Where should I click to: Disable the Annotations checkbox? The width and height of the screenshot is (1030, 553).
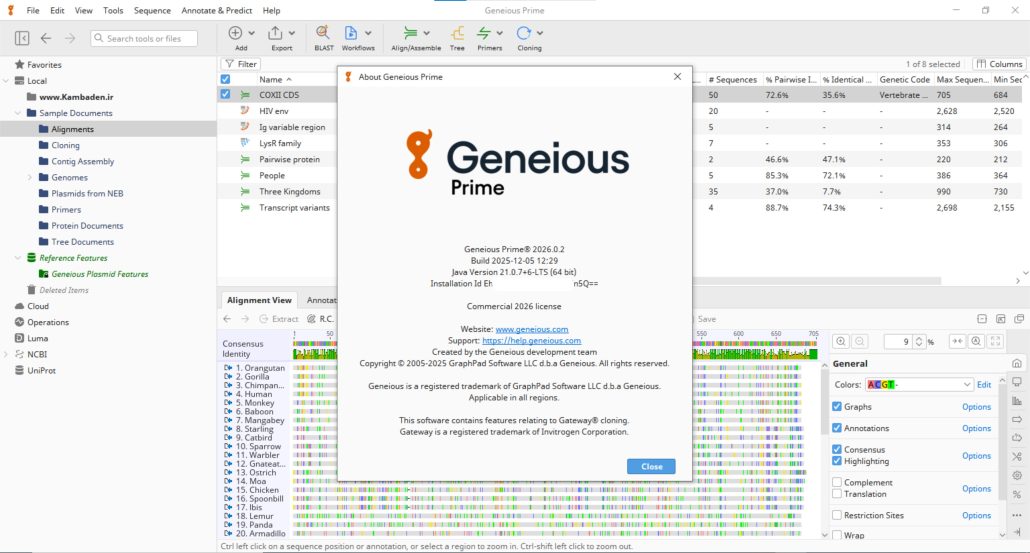837,428
